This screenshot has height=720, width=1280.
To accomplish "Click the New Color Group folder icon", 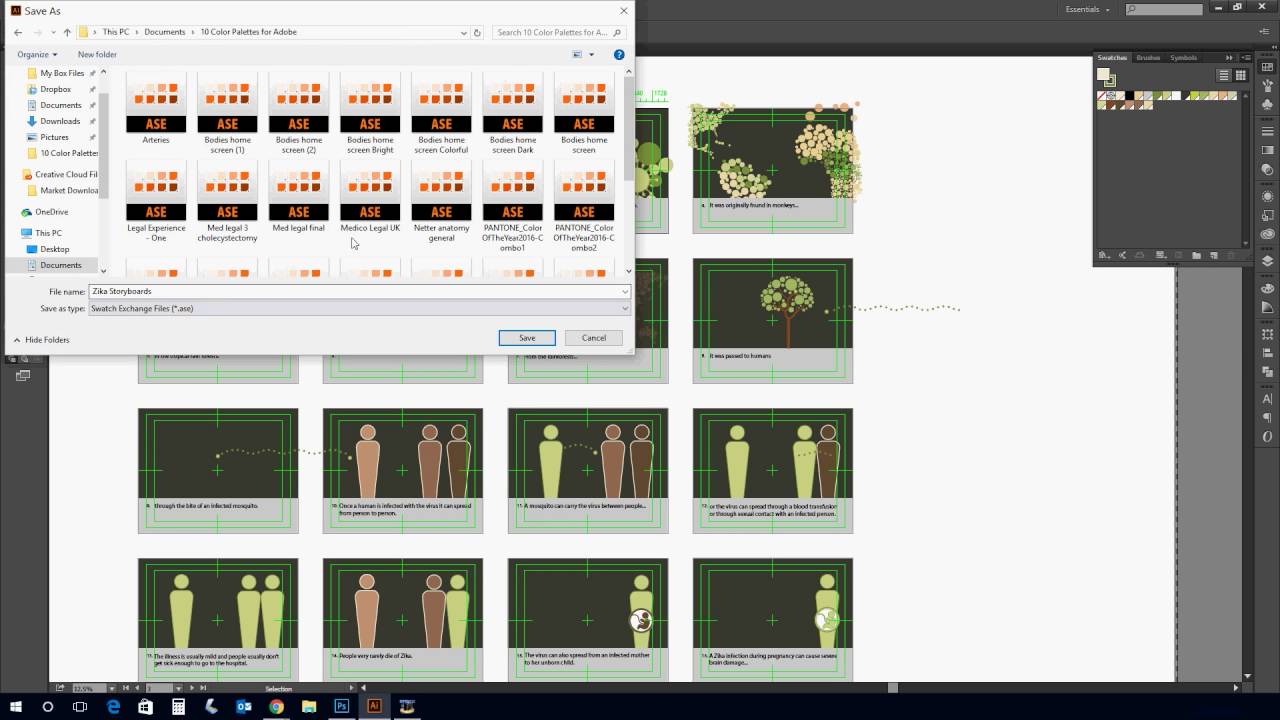I will pos(1196,255).
